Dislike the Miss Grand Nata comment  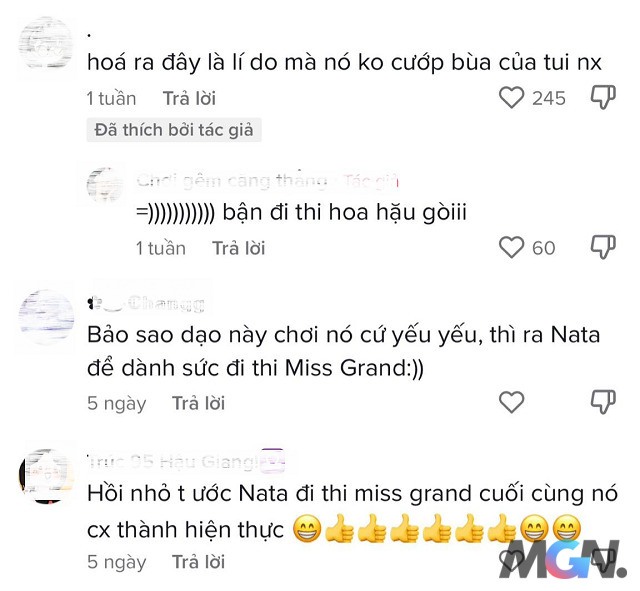click(x=603, y=402)
